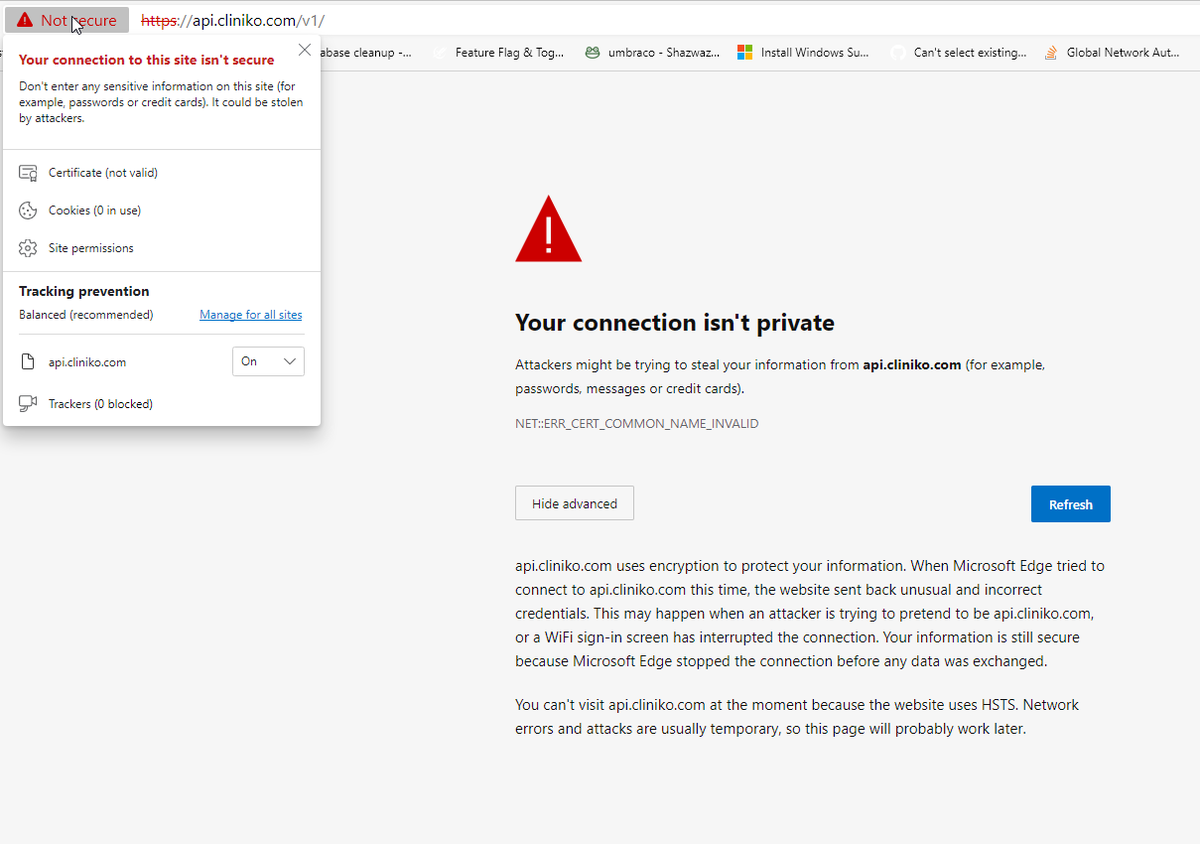Click the address bar URL

click(233, 20)
